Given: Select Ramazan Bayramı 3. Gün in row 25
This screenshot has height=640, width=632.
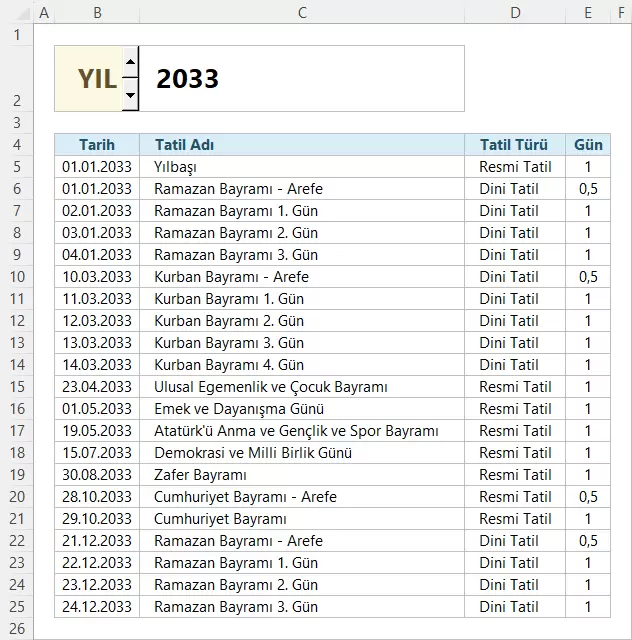Looking at the screenshot, I should (302, 607).
